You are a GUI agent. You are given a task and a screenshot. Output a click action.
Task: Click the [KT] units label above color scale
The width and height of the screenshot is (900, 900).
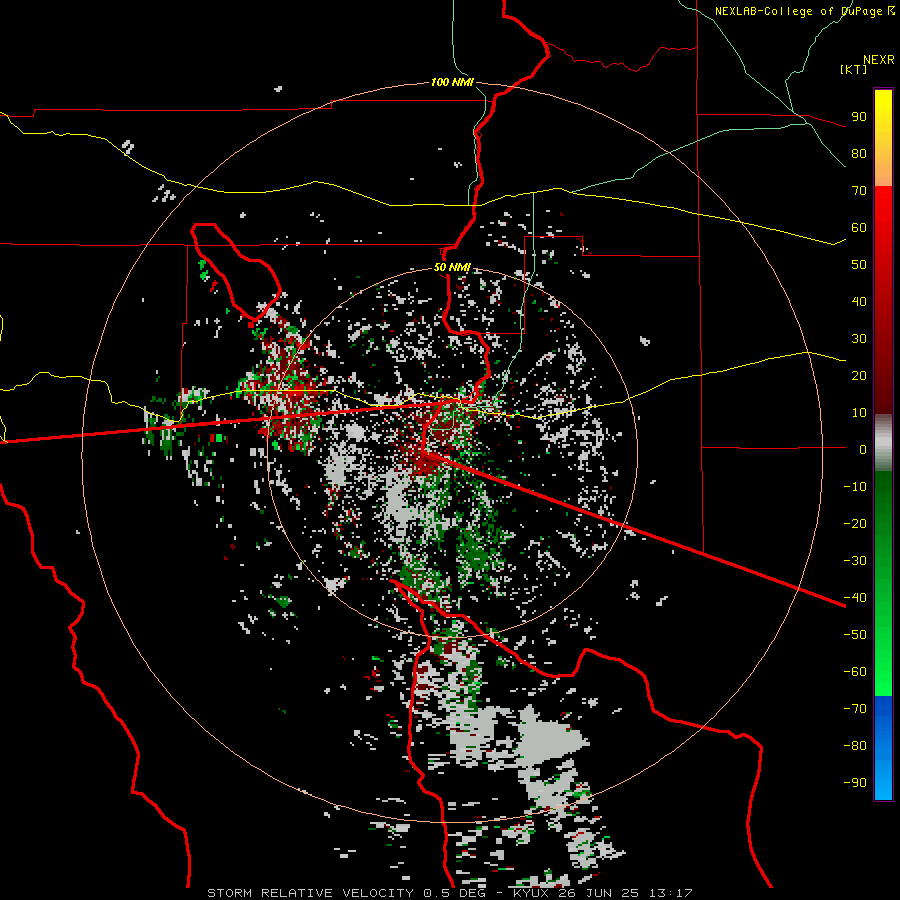point(853,69)
